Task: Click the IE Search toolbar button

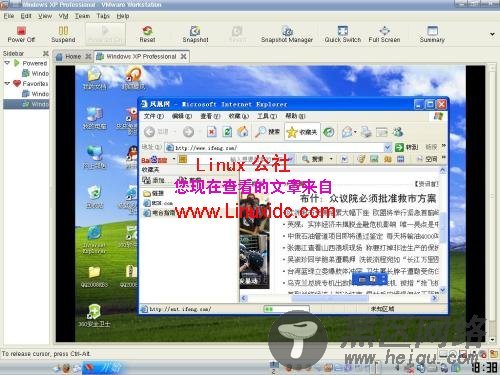Action: point(267,132)
